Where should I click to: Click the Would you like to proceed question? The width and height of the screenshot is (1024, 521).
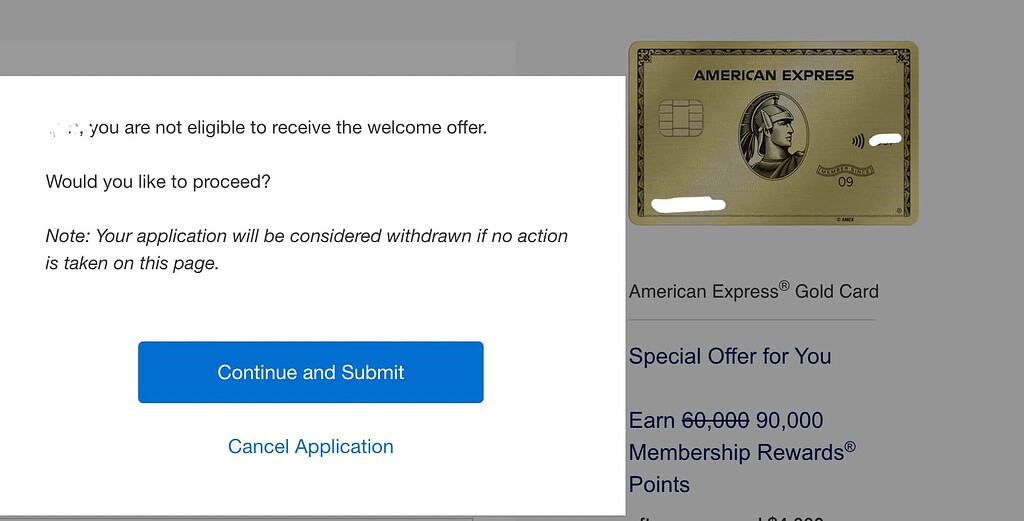tap(158, 182)
